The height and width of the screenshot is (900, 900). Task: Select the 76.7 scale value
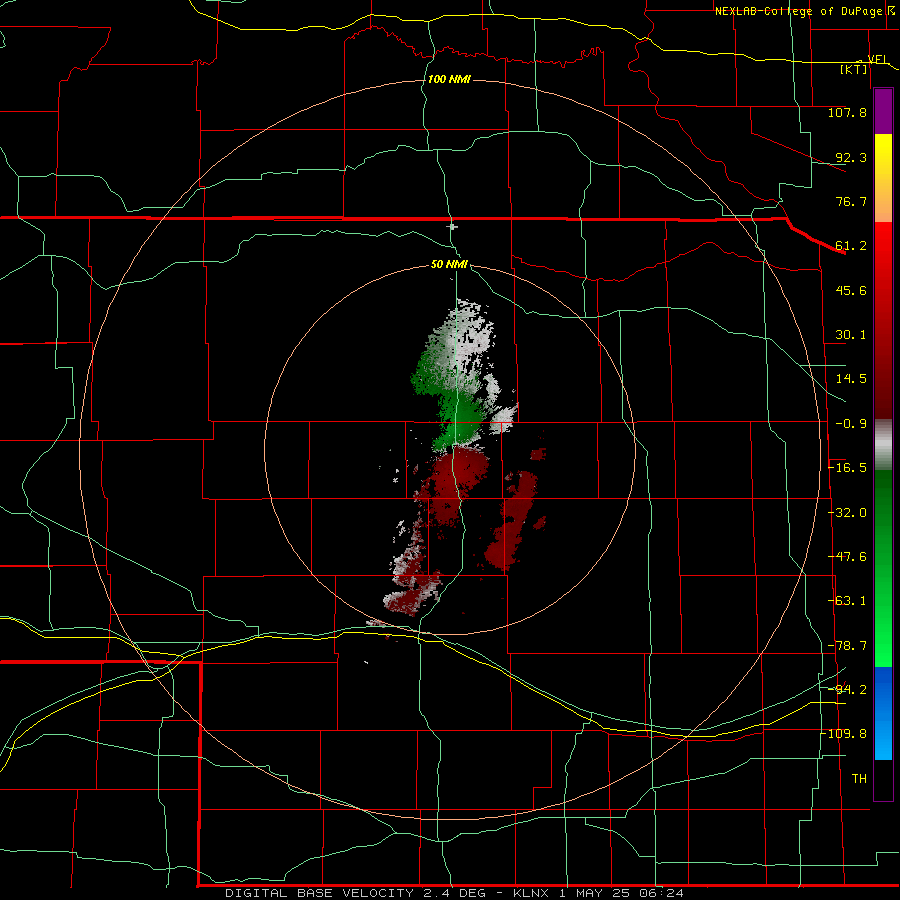pyautogui.click(x=851, y=201)
